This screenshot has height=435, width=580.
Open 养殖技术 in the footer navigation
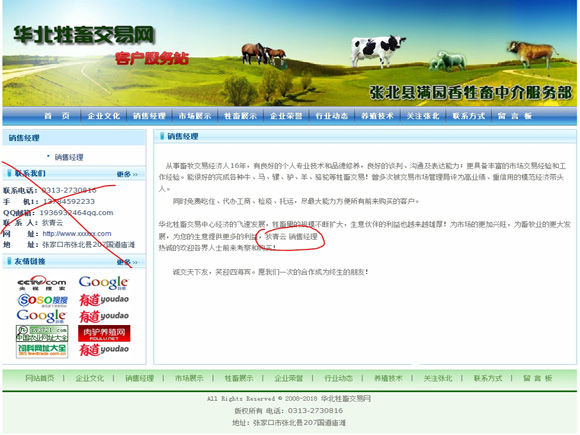pyautogui.click(x=388, y=378)
